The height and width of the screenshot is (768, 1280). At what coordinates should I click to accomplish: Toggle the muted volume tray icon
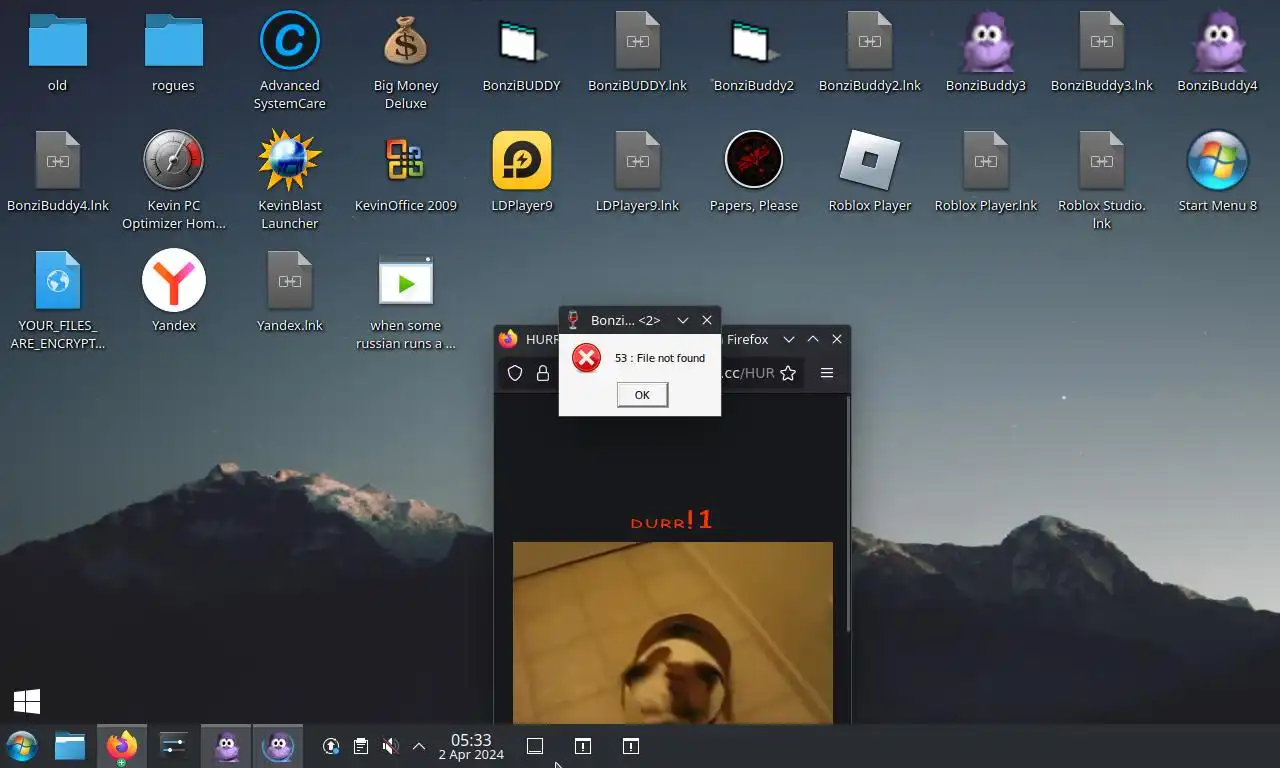coord(391,746)
